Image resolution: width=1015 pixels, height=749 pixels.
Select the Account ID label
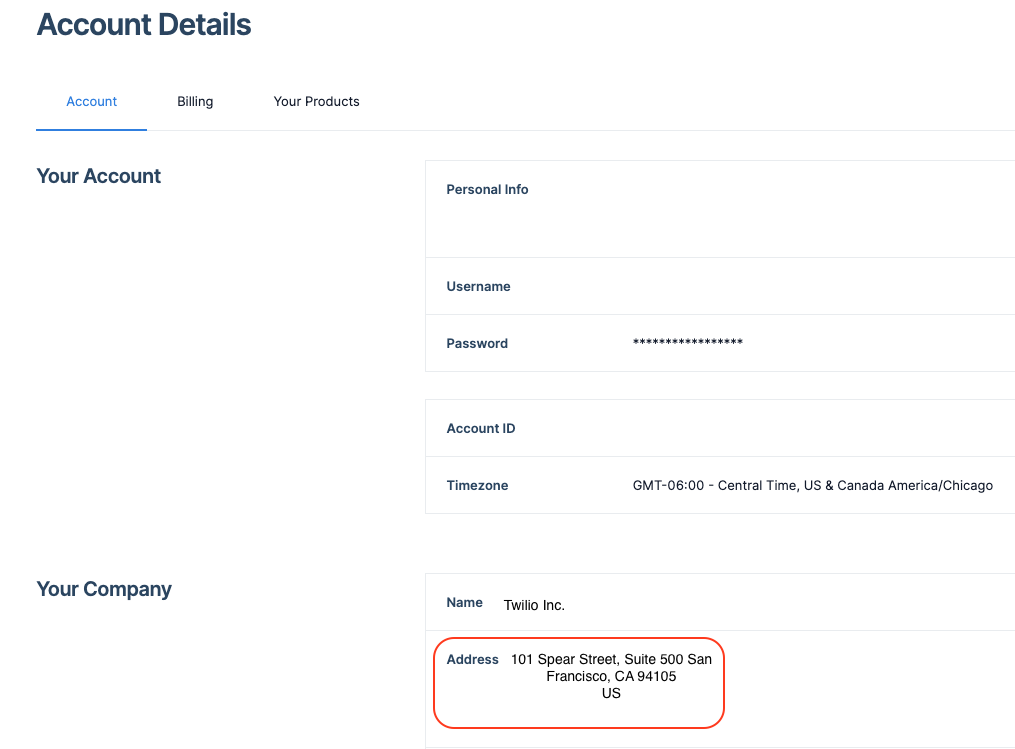coord(481,429)
